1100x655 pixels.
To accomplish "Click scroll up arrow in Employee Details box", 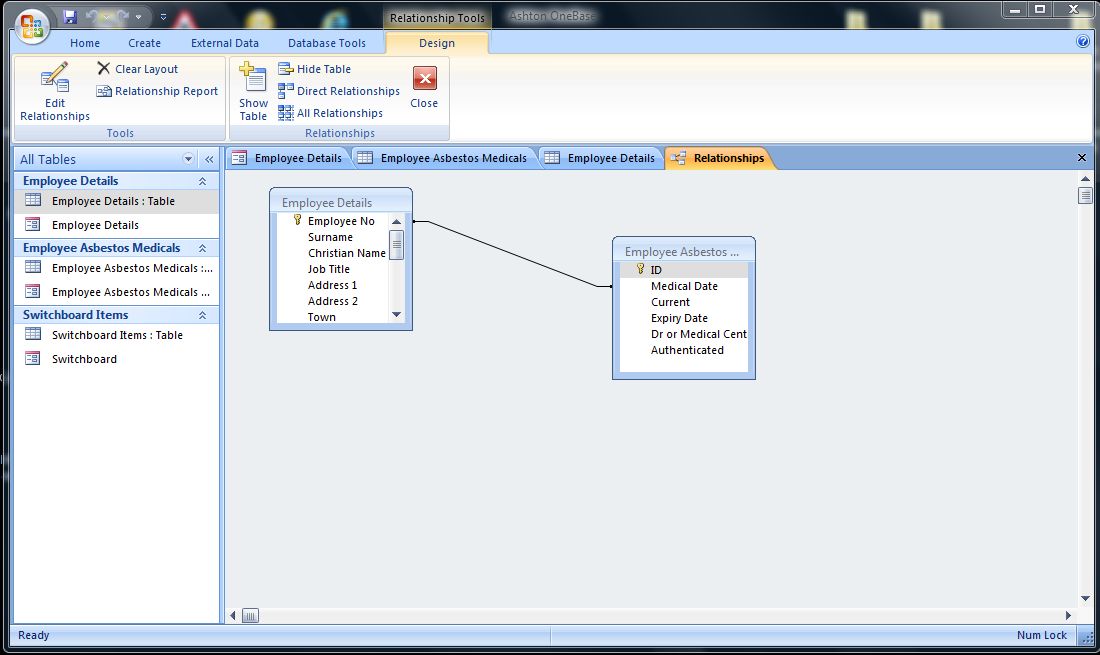I will pyautogui.click(x=396, y=222).
